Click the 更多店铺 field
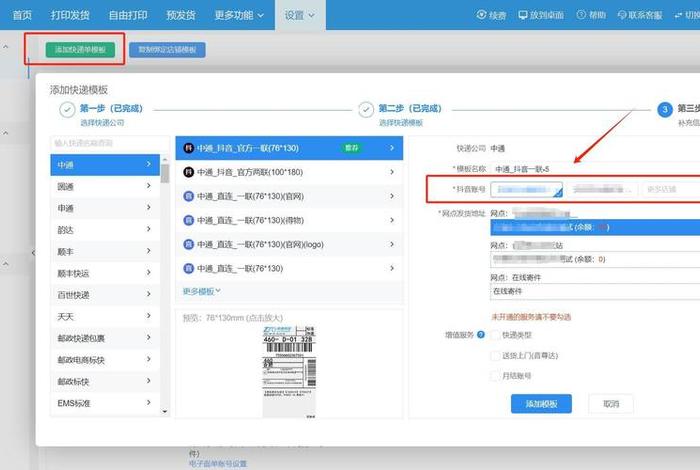The height and width of the screenshot is (470, 700). click(x=671, y=190)
